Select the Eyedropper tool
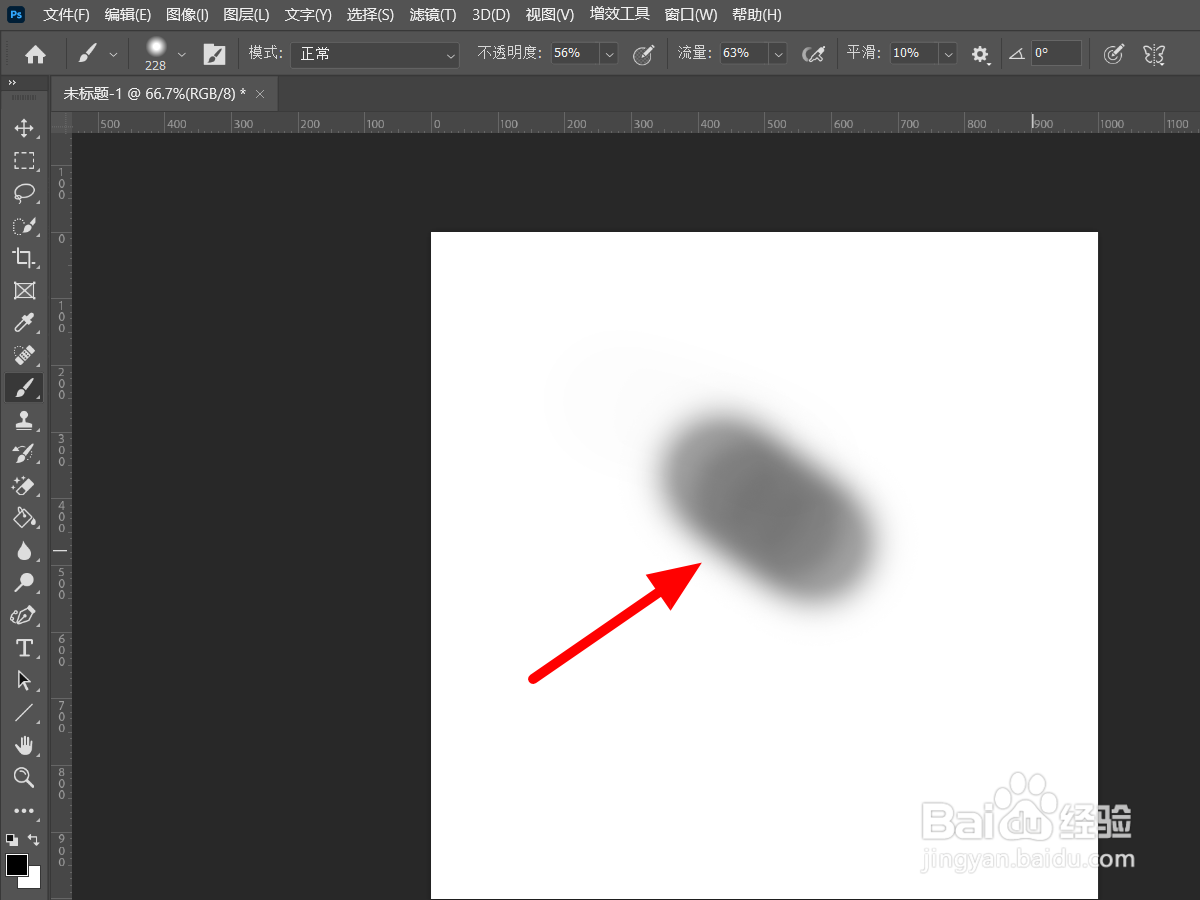Image resolution: width=1200 pixels, height=900 pixels. tap(24, 323)
